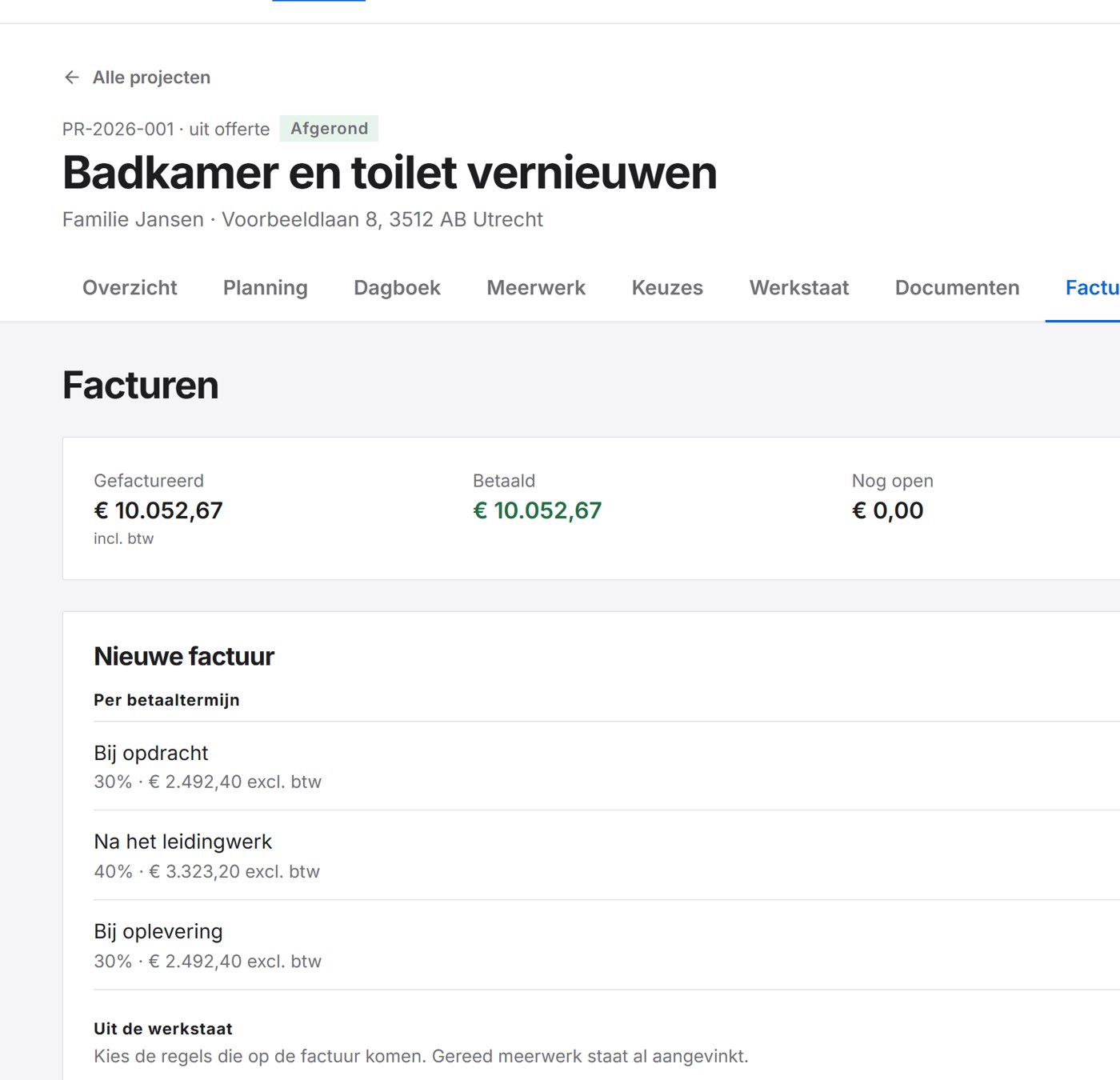Click the green Betaald amount € 10.052,67
The width and height of the screenshot is (1120, 1080).
pos(537,510)
